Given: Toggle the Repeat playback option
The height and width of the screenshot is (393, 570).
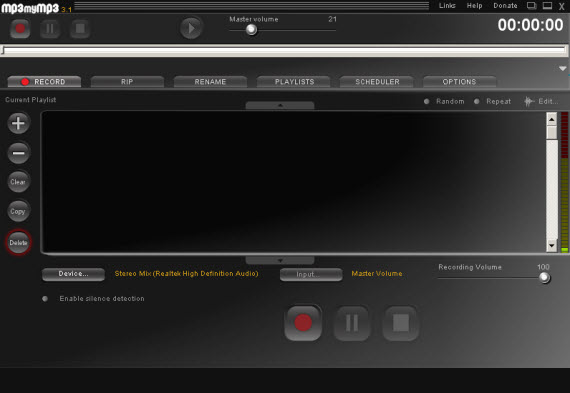Looking at the screenshot, I should click(493, 101).
